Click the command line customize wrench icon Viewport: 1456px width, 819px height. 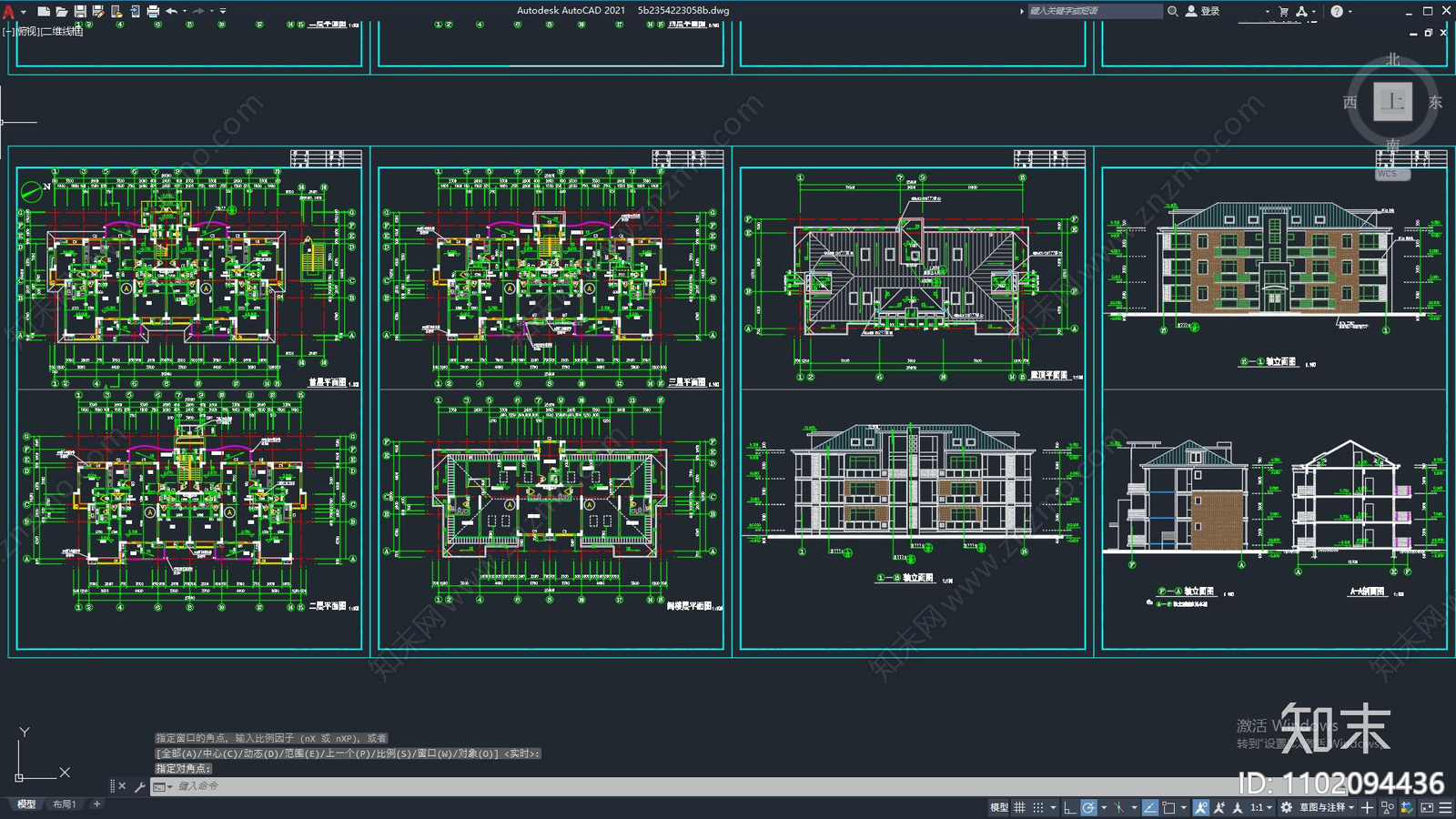139,786
